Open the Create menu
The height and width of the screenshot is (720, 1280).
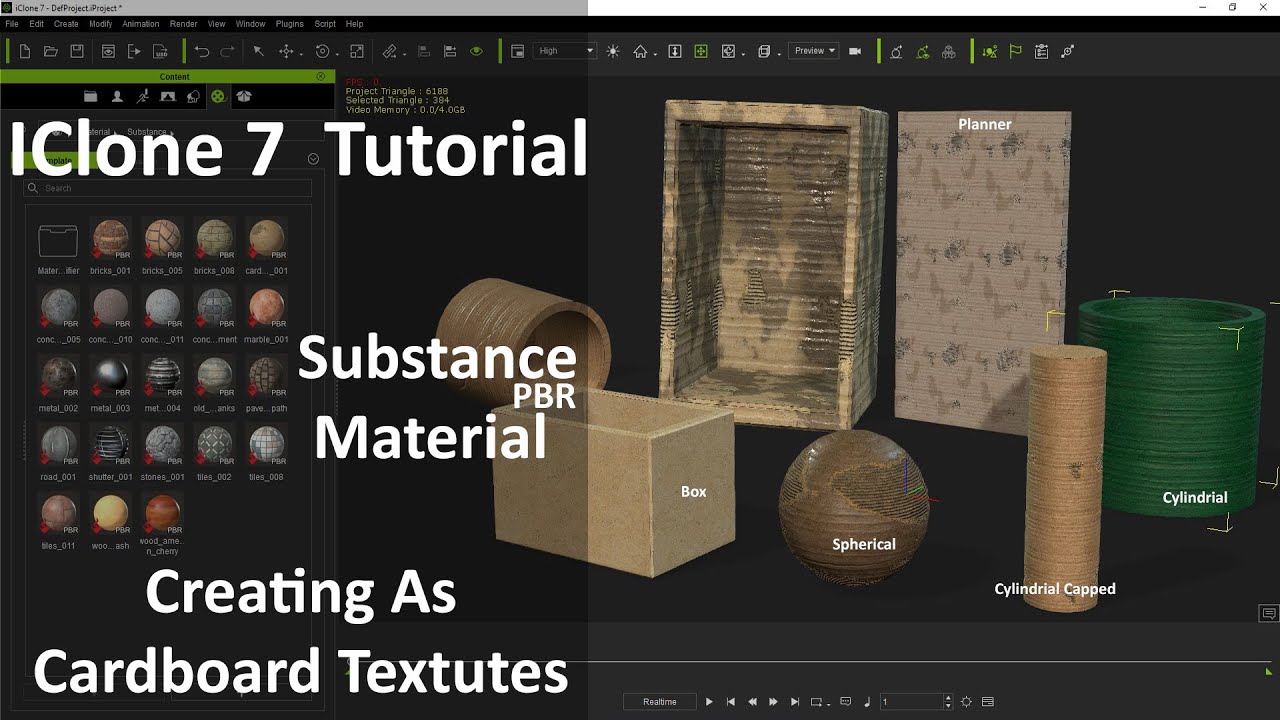click(x=66, y=23)
